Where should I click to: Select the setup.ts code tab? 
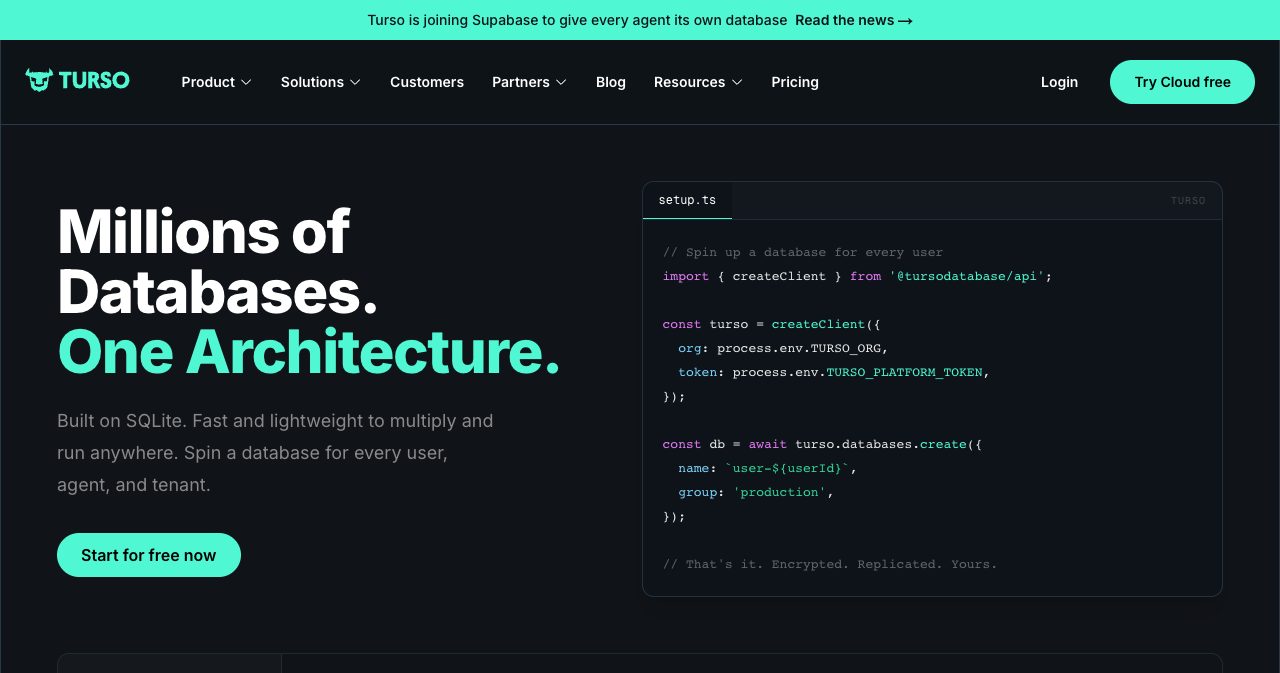pos(687,200)
